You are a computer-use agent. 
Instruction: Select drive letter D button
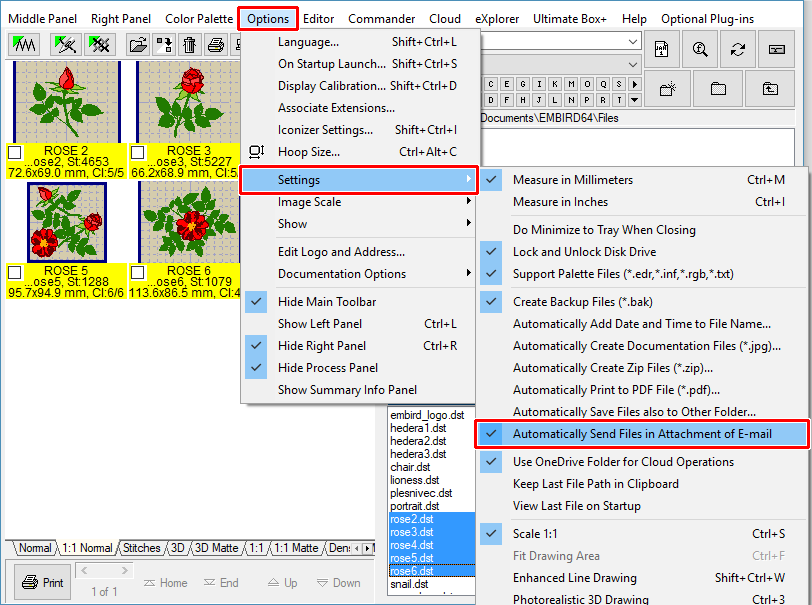coord(491,100)
